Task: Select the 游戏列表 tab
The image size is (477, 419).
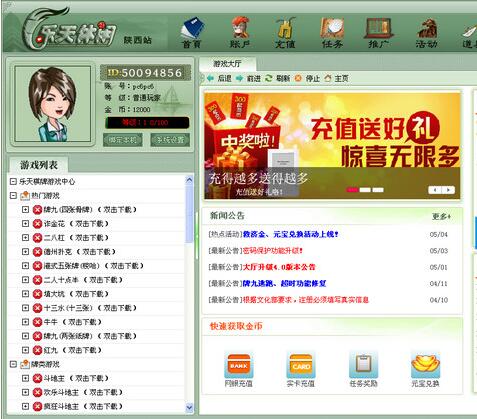Action: point(39,165)
